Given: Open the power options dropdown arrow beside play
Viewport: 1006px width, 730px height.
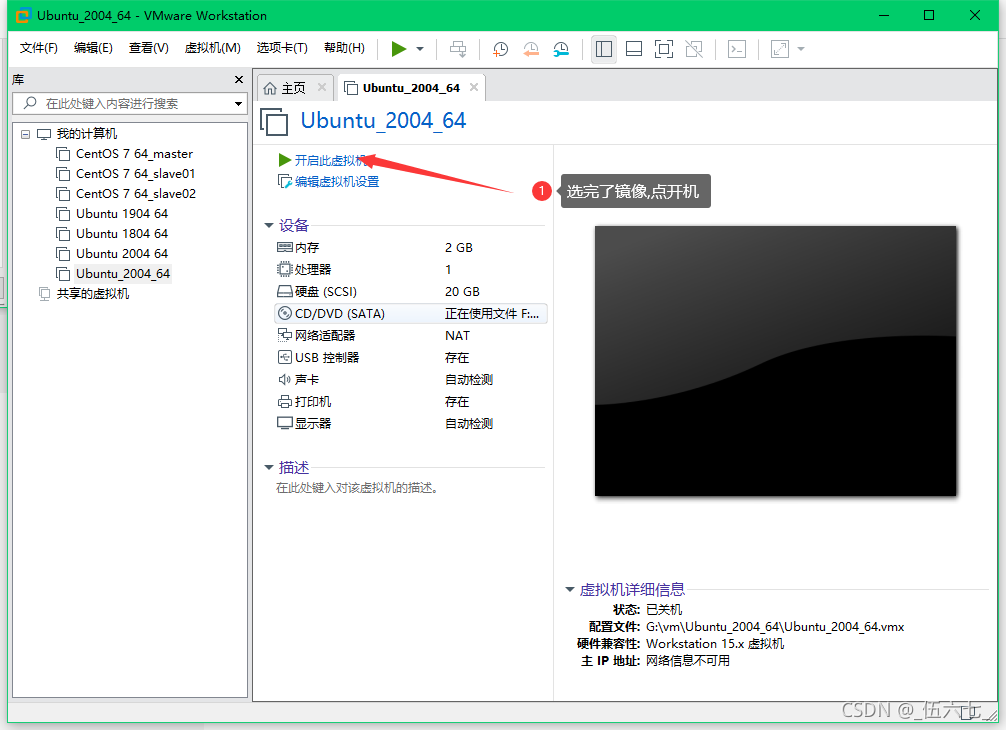Looking at the screenshot, I should tap(420, 49).
